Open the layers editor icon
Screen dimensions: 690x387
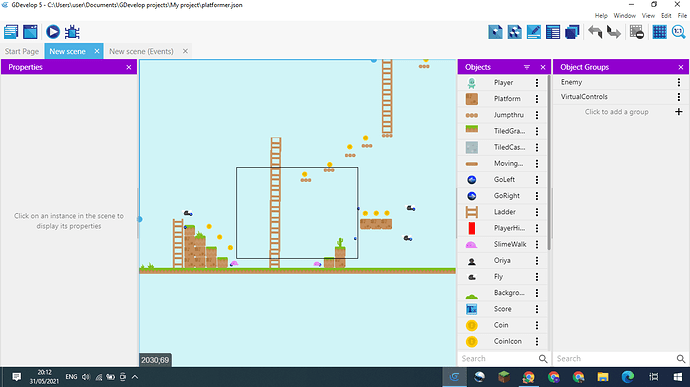click(572, 32)
